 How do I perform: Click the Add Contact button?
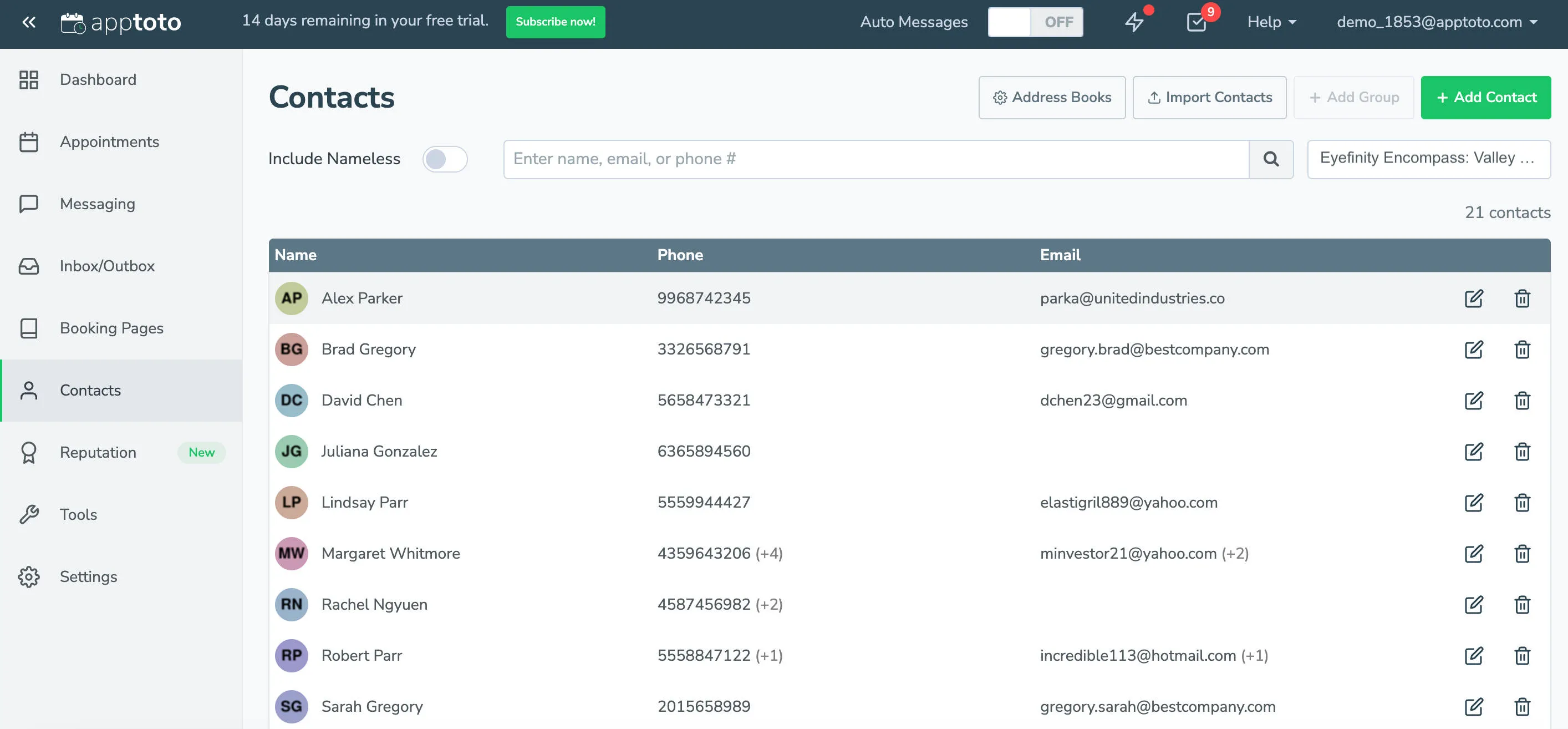pos(1486,98)
